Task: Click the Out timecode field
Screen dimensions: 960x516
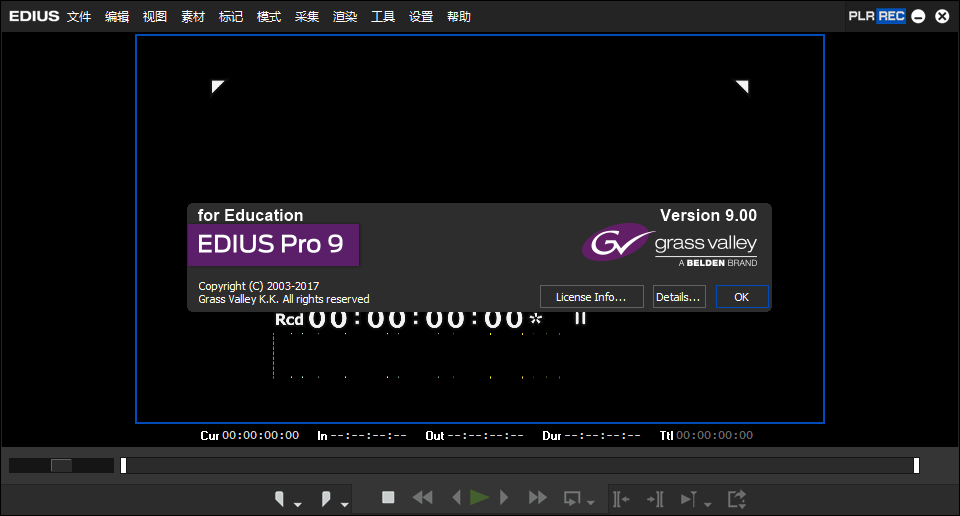Action: pyautogui.click(x=474, y=435)
